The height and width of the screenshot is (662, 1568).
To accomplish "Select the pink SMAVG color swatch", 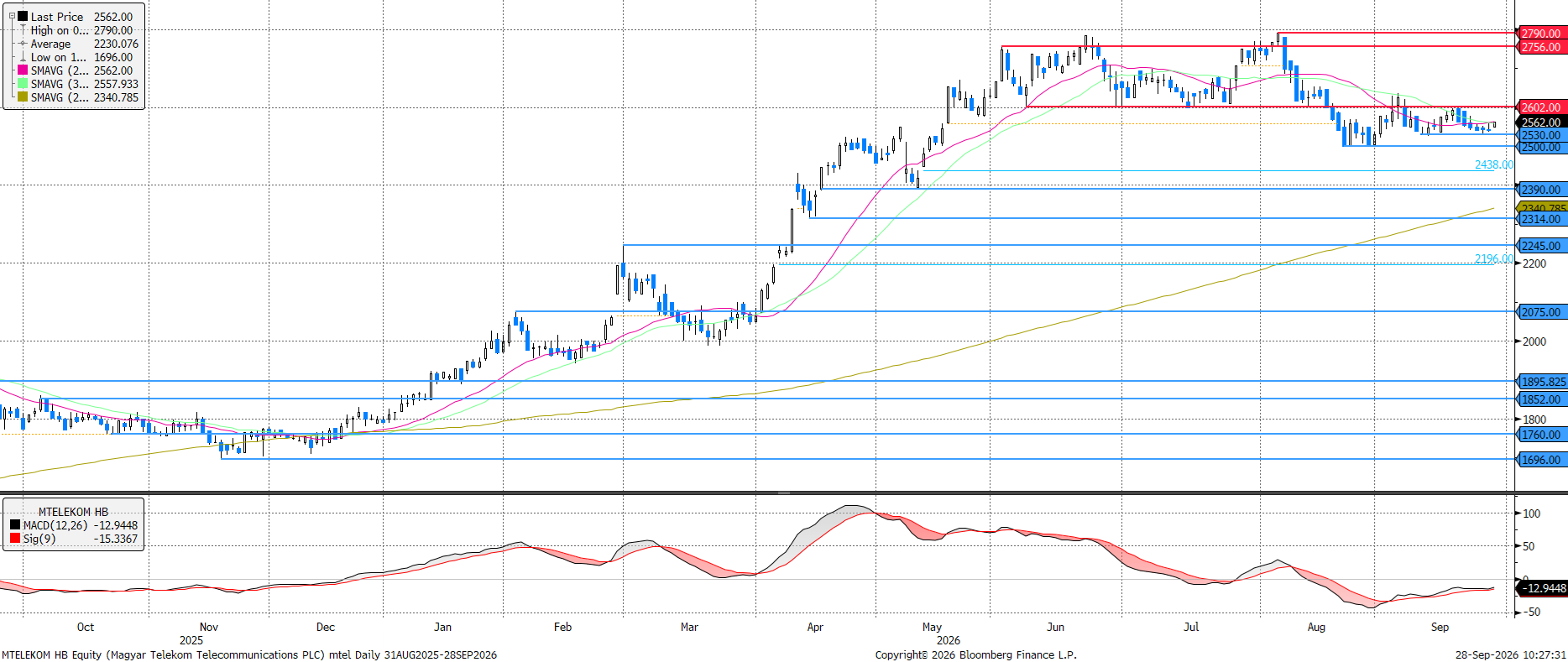I will coord(23,70).
